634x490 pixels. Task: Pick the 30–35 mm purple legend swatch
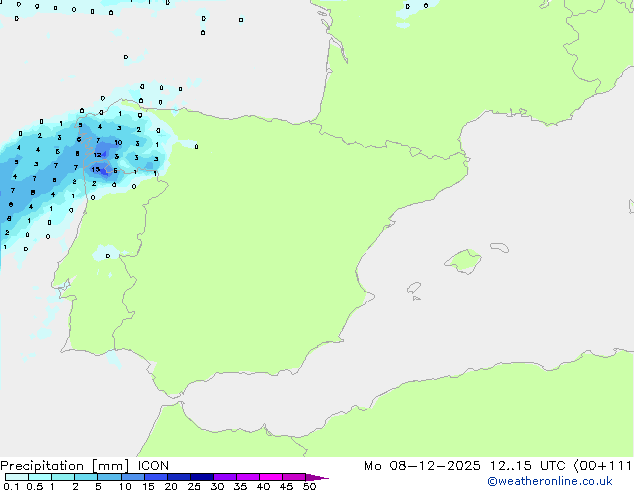(225, 477)
